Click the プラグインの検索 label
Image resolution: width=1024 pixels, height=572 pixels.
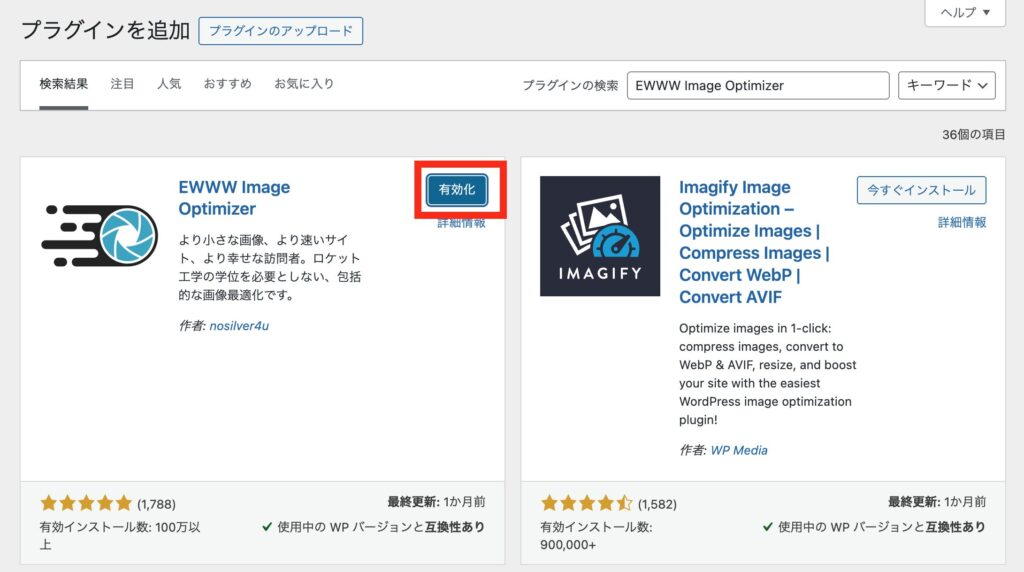pos(570,86)
